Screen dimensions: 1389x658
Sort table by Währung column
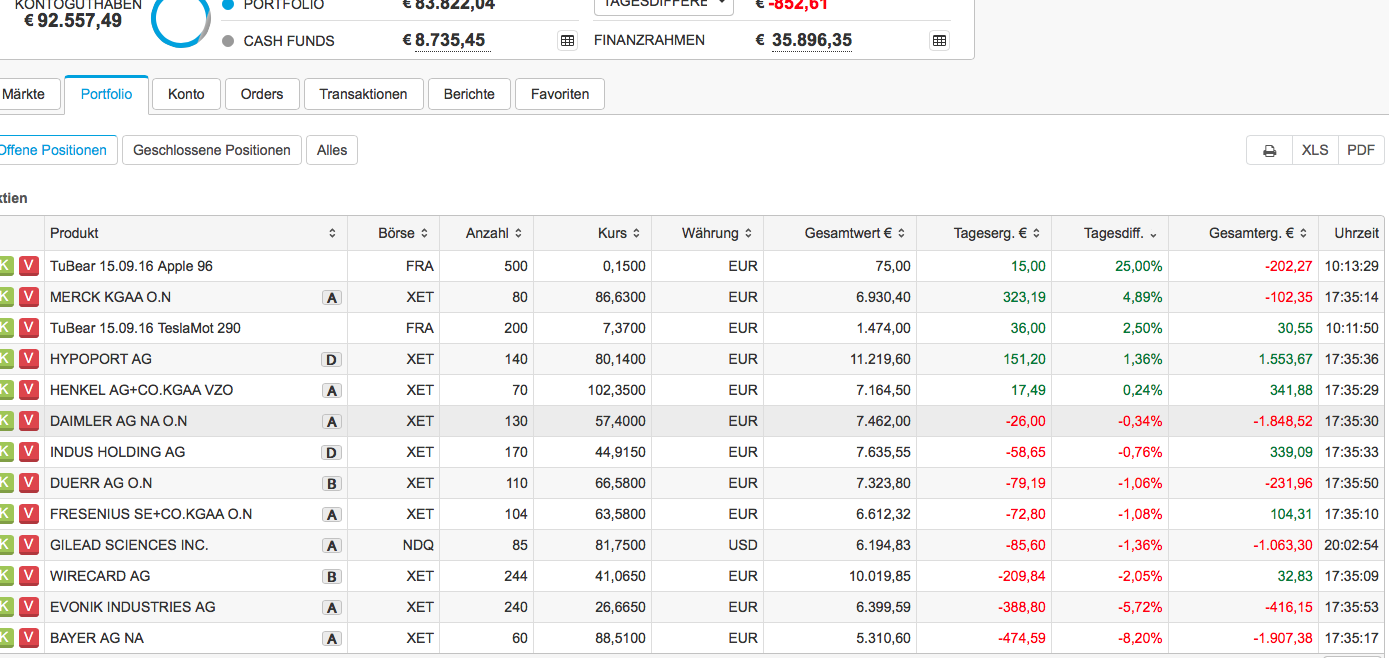(x=708, y=233)
